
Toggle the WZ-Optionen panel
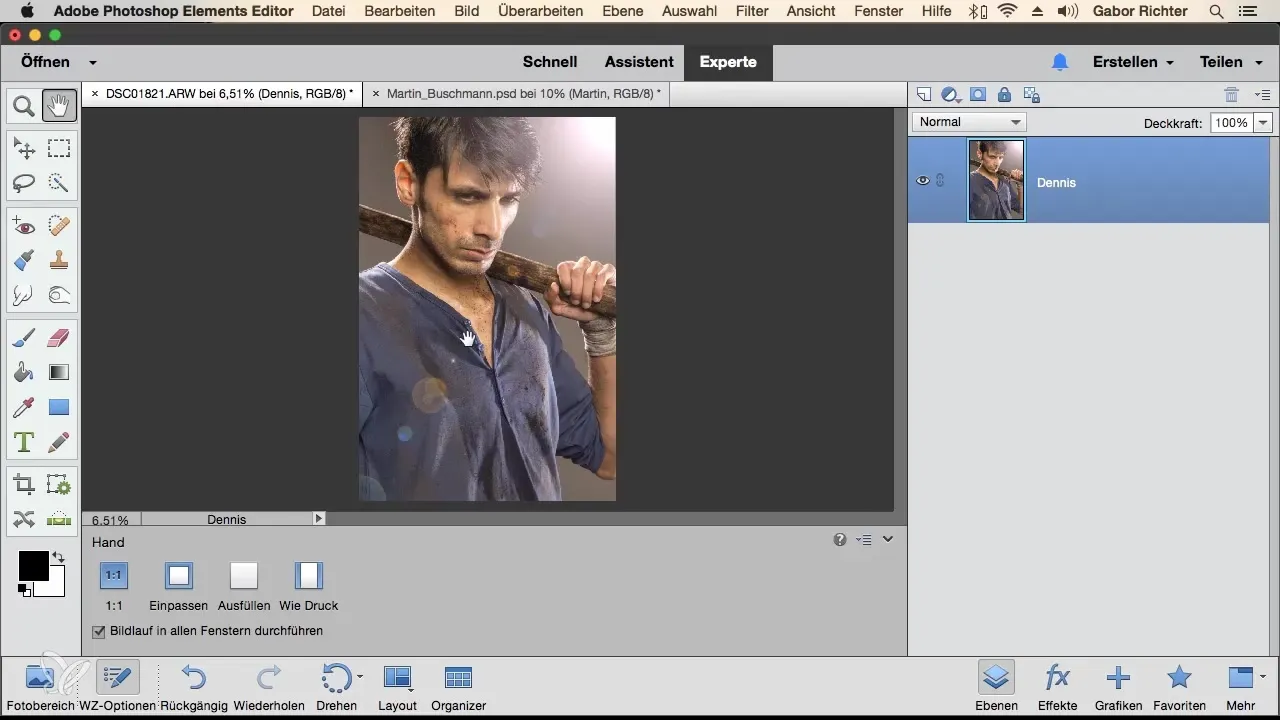click(x=117, y=687)
